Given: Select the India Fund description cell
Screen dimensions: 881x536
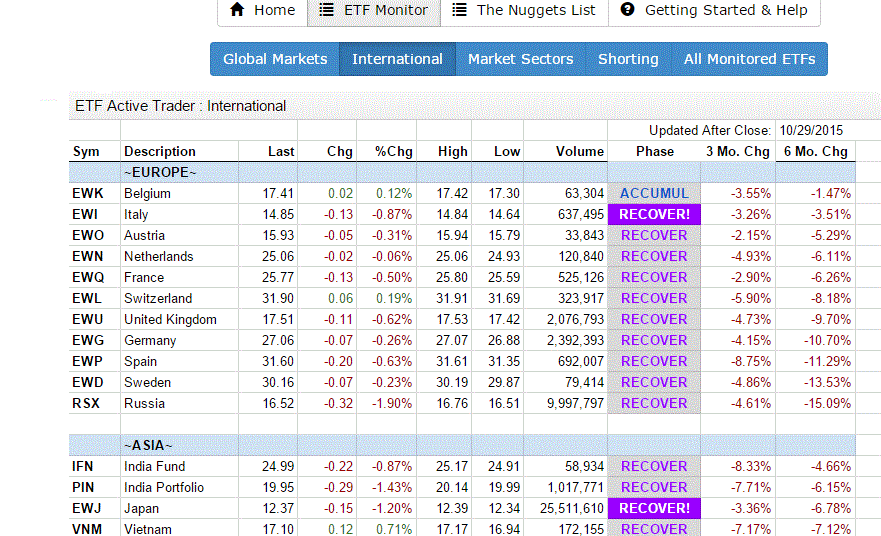Looking at the screenshot, I should pos(154,466).
